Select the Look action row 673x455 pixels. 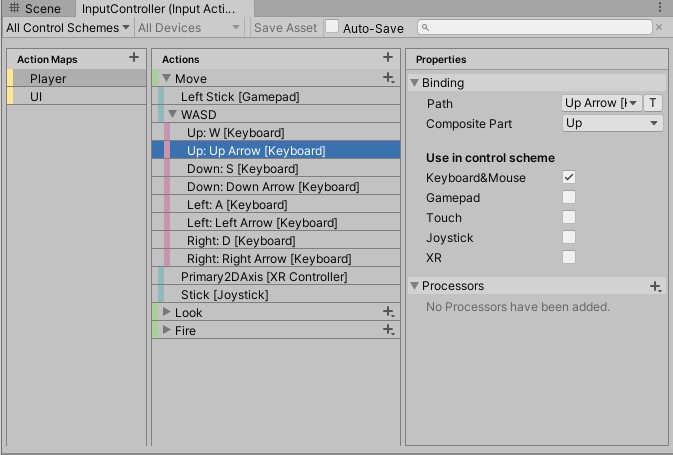point(276,312)
